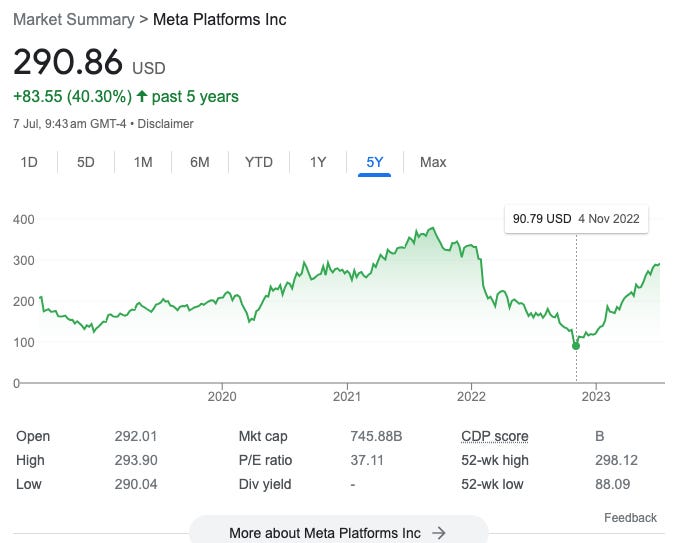Click the 52-wk high value 298.12

click(x=617, y=460)
